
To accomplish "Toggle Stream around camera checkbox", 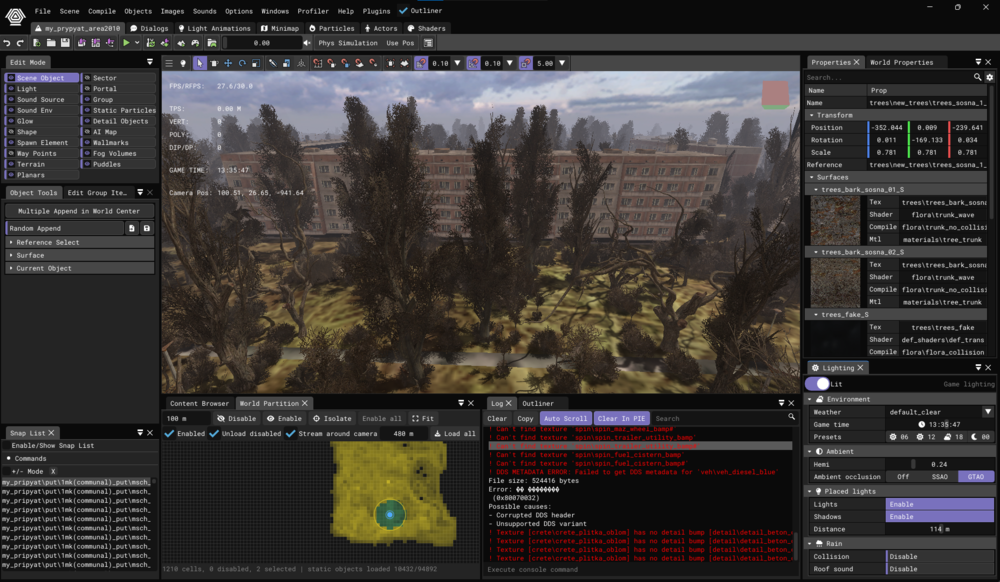I will 291,433.
